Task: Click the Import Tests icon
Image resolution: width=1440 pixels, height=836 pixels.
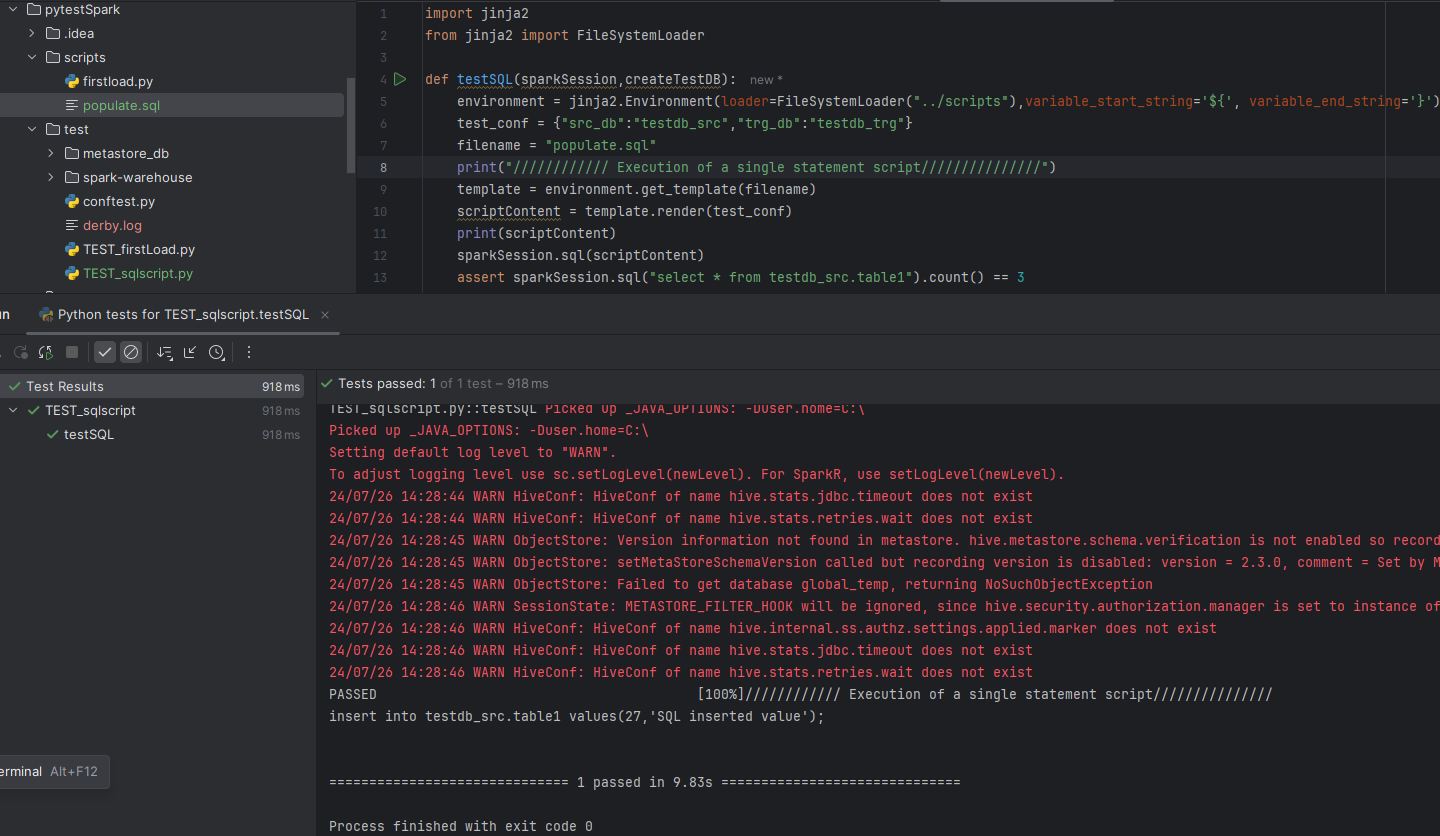Action: [x=190, y=352]
